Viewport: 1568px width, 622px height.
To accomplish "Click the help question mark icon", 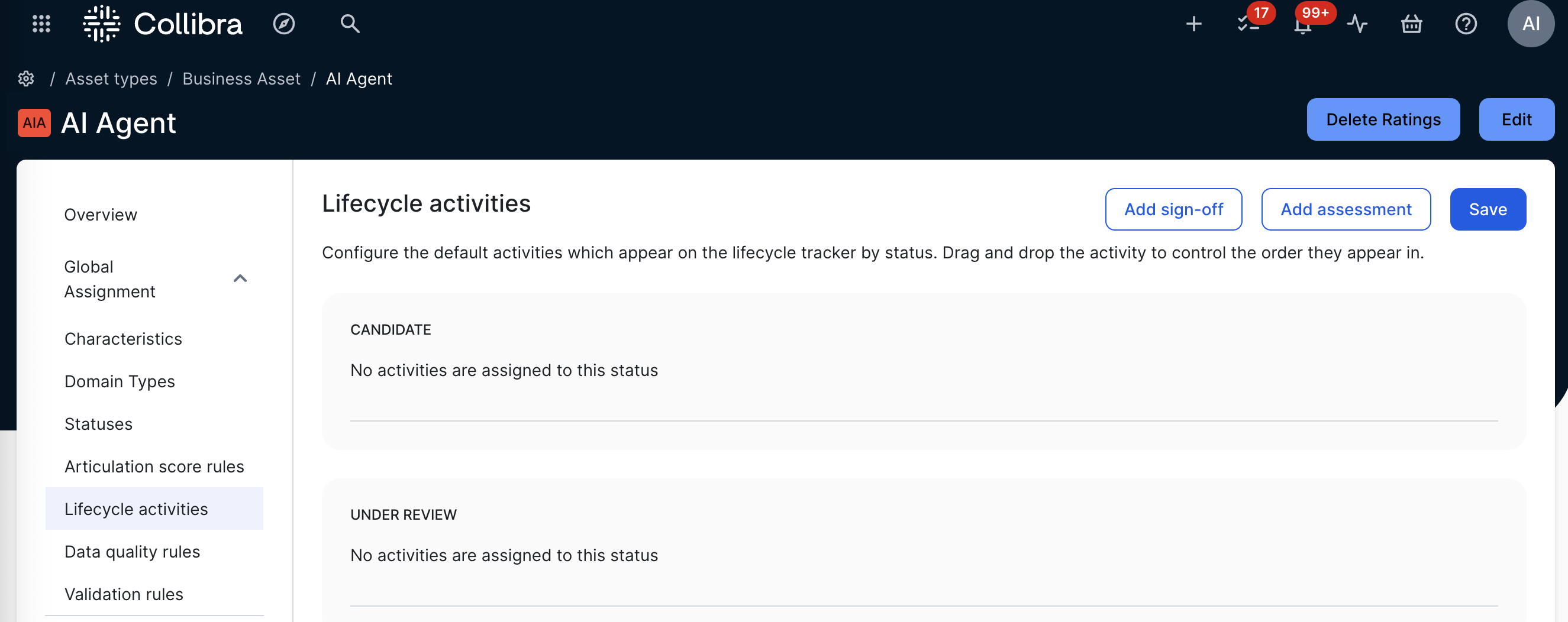I will (1466, 24).
